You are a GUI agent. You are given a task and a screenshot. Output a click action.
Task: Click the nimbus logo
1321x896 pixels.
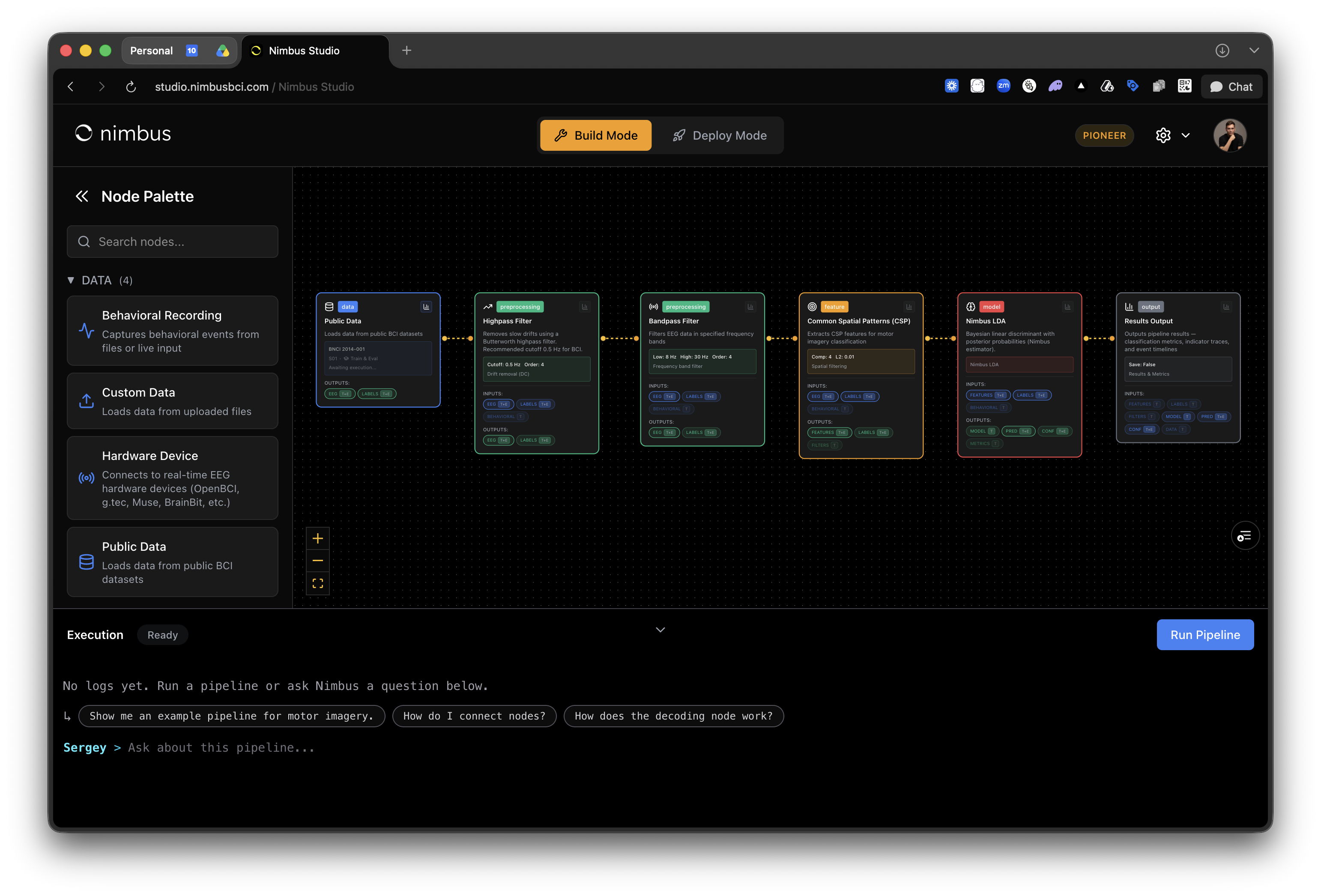123,134
